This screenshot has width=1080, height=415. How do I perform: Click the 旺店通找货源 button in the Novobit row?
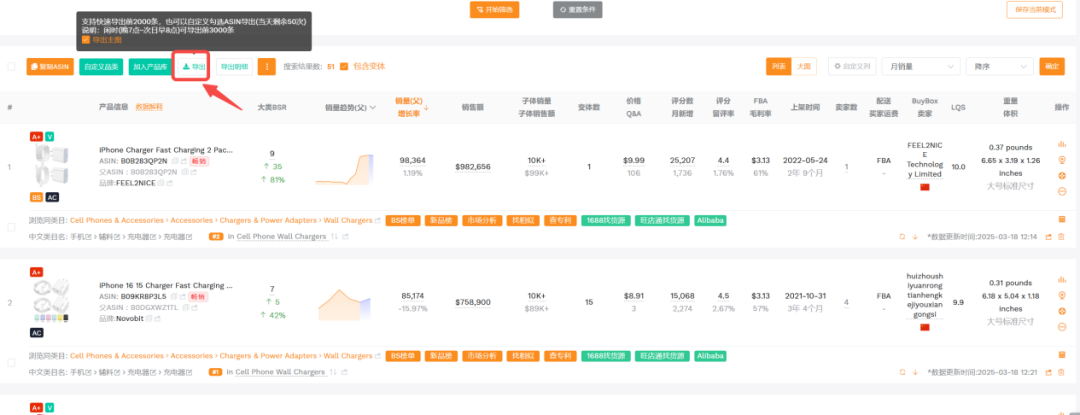tap(662, 357)
